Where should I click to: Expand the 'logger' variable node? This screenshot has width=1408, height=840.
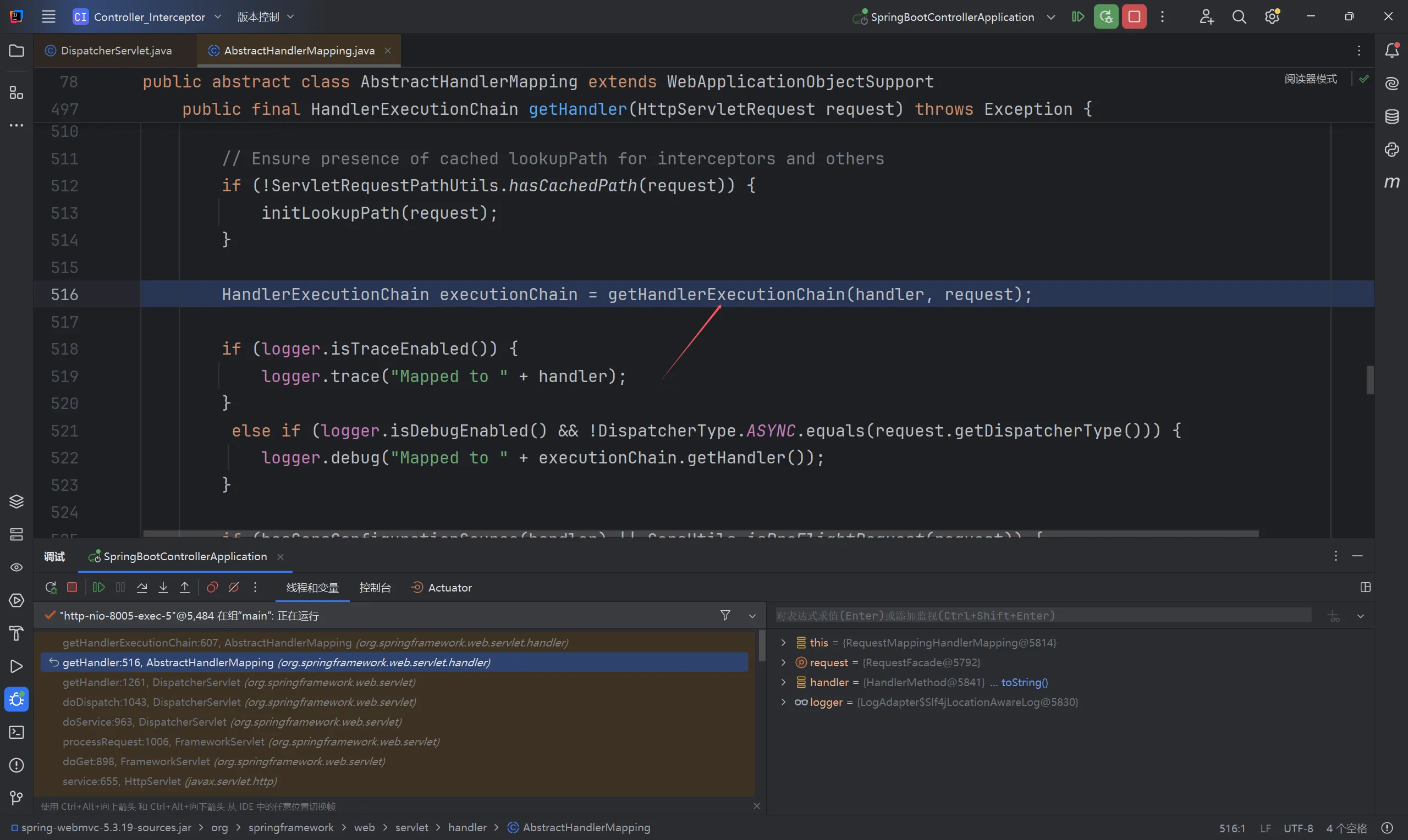[784, 702]
